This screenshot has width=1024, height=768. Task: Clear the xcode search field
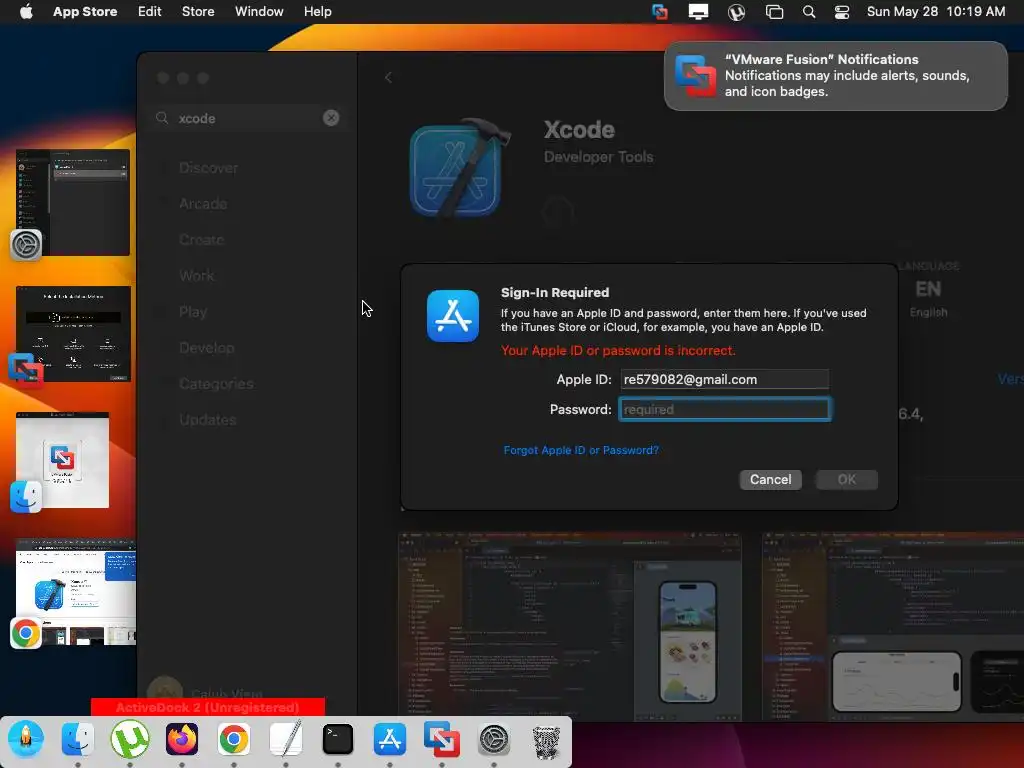coord(331,118)
